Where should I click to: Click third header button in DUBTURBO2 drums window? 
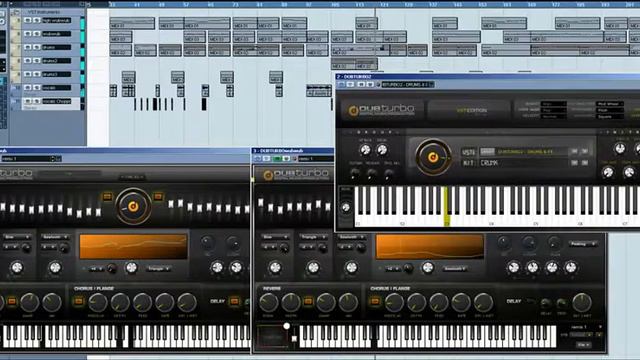(x=361, y=84)
